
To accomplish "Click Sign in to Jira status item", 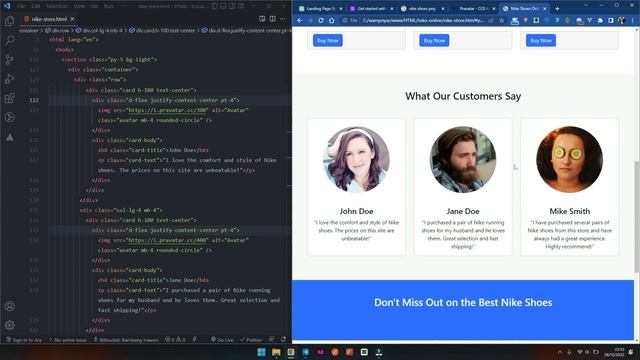I will point(24,340).
